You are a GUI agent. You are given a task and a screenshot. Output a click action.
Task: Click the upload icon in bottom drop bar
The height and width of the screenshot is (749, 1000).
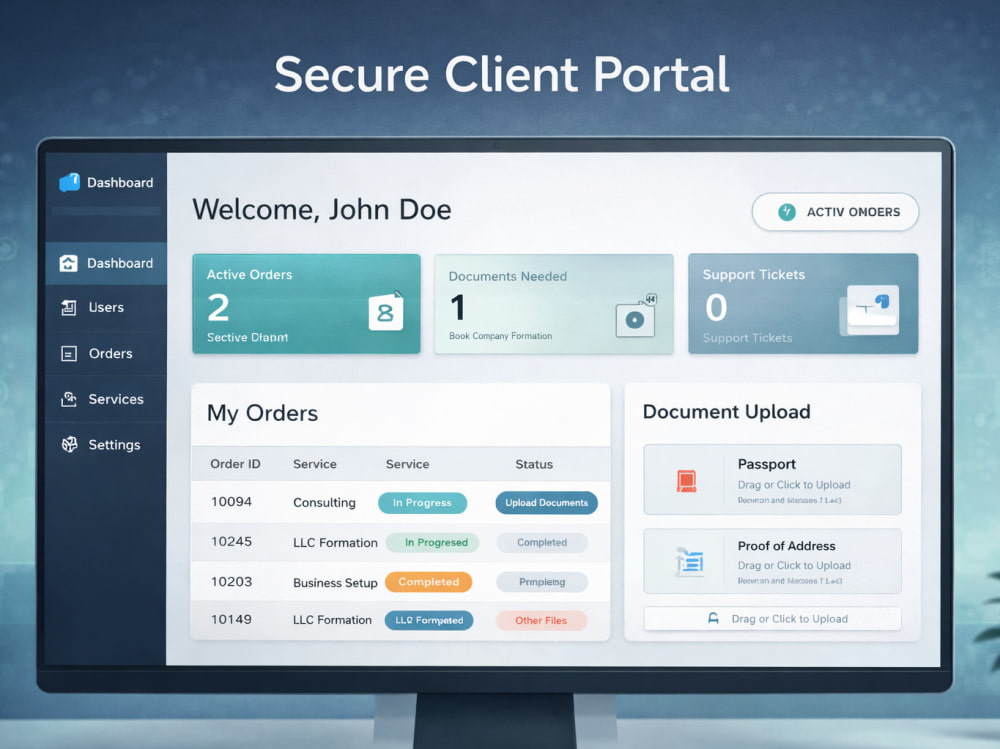[713, 618]
